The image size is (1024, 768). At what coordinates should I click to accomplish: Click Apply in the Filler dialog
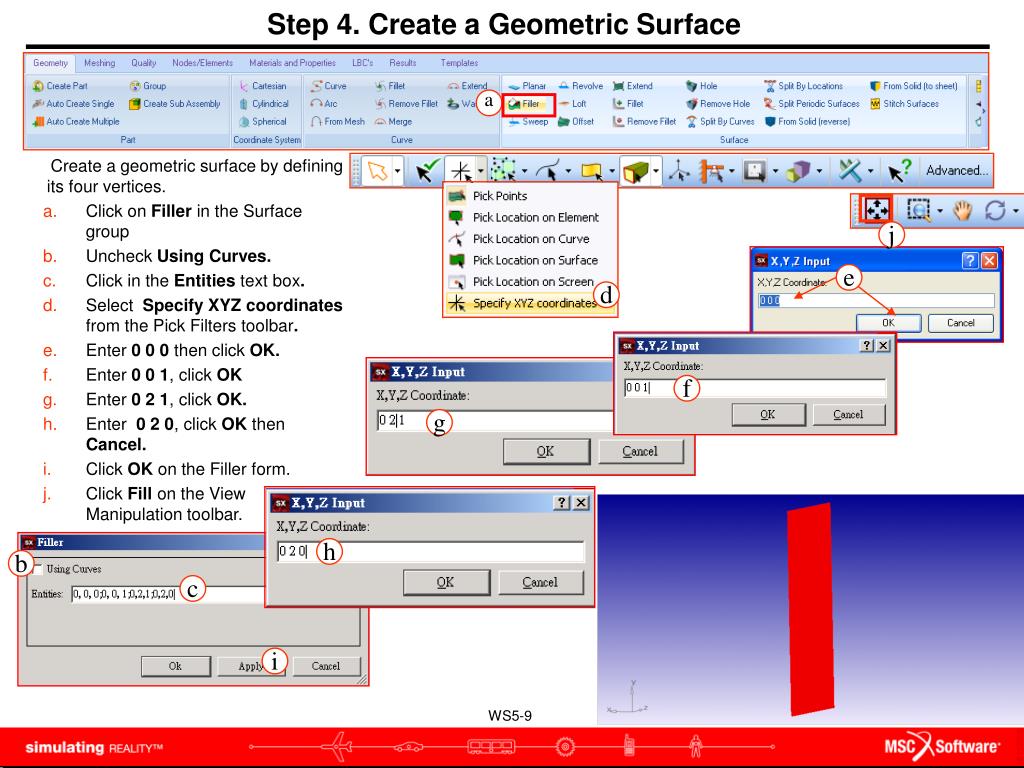(251, 667)
